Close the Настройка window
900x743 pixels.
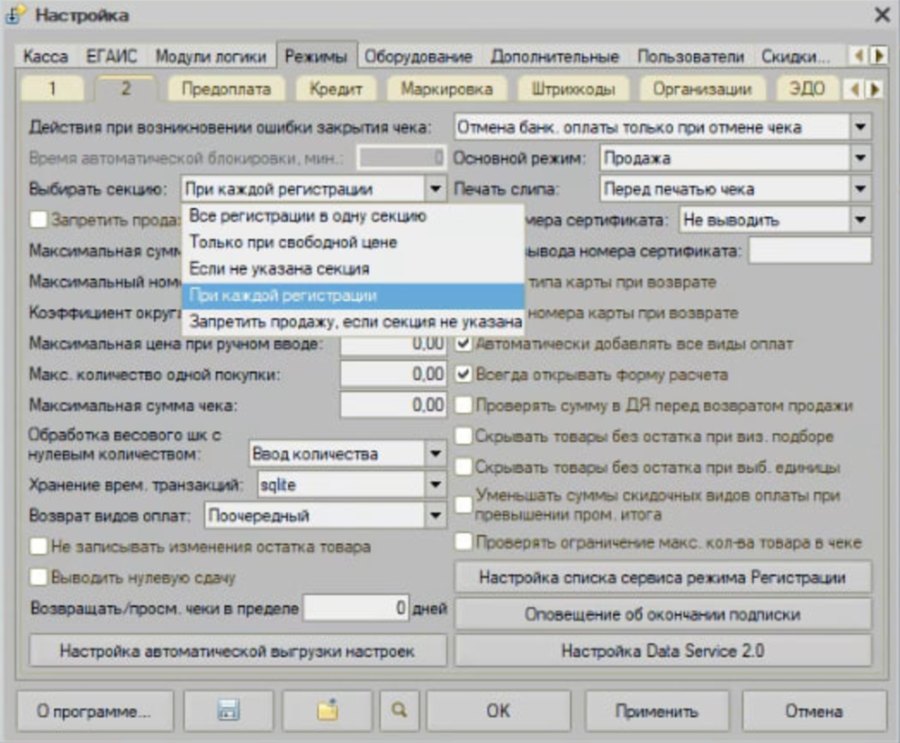coord(882,14)
